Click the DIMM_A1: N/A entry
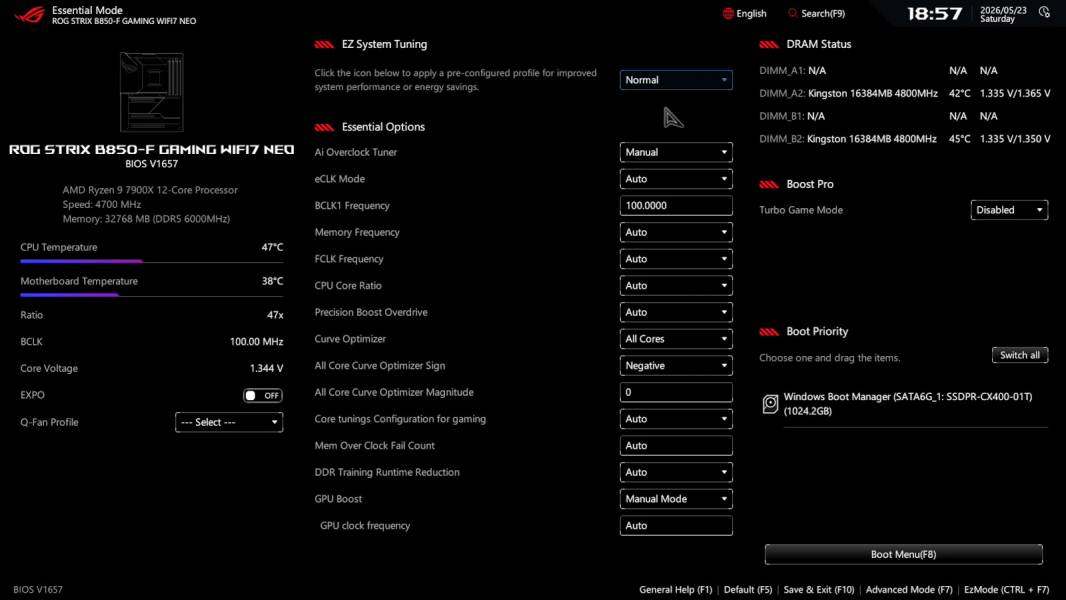The height and width of the screenshot is (600, 1066). (792, 71)
